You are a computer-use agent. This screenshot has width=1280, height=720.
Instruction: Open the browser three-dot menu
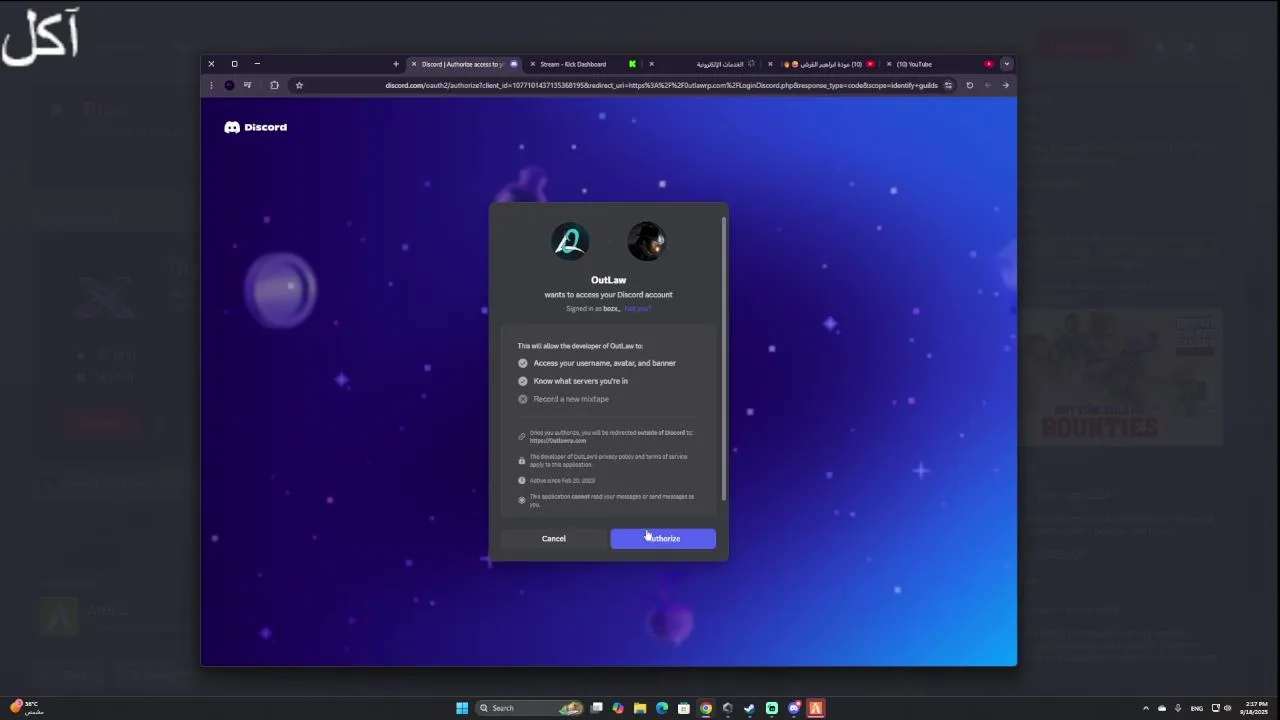coord(211,85)
